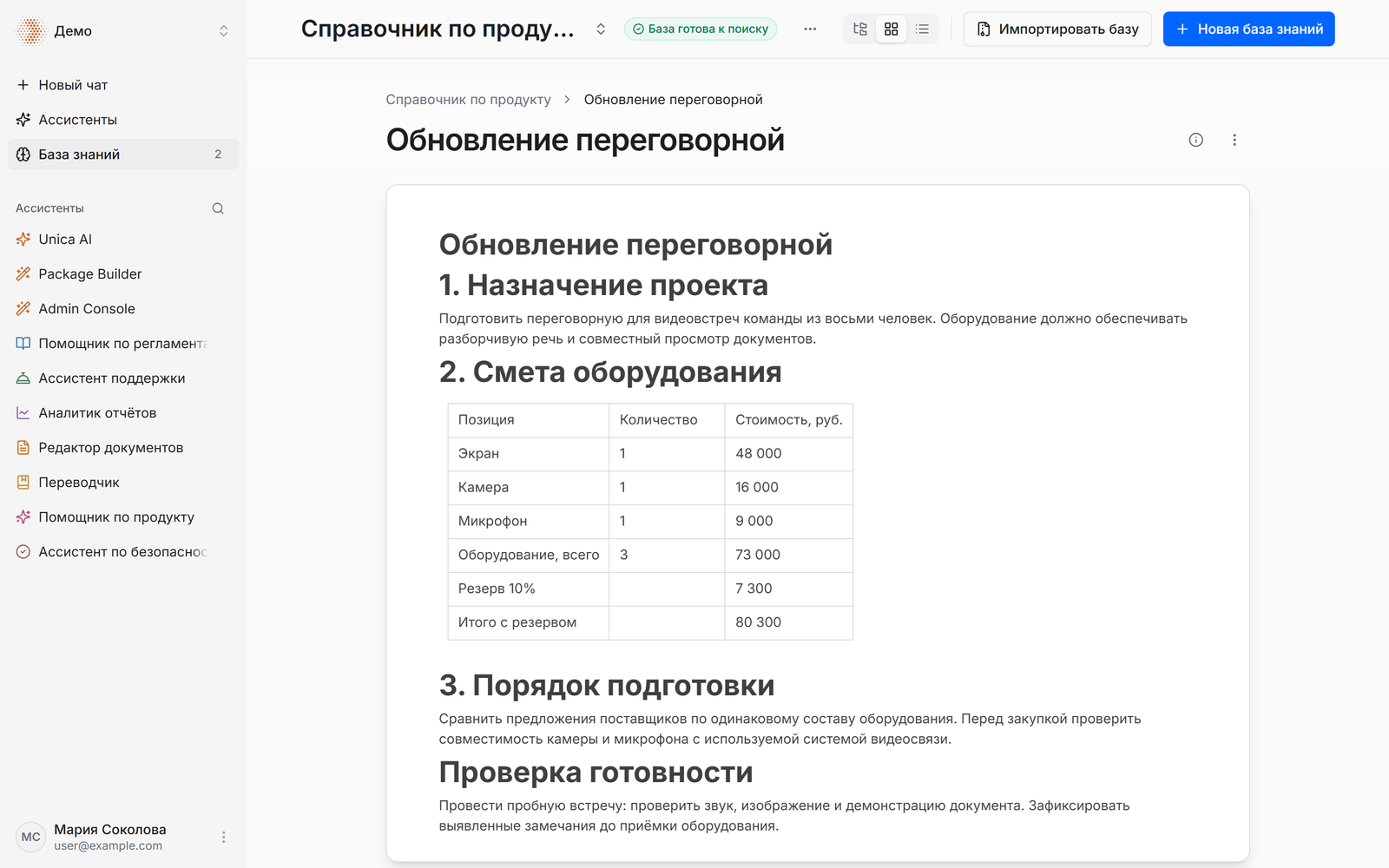Image resolution: width=1389 pixels, height=868 pixels.
Task: Open document options kebab menu
Action: 1234,140
